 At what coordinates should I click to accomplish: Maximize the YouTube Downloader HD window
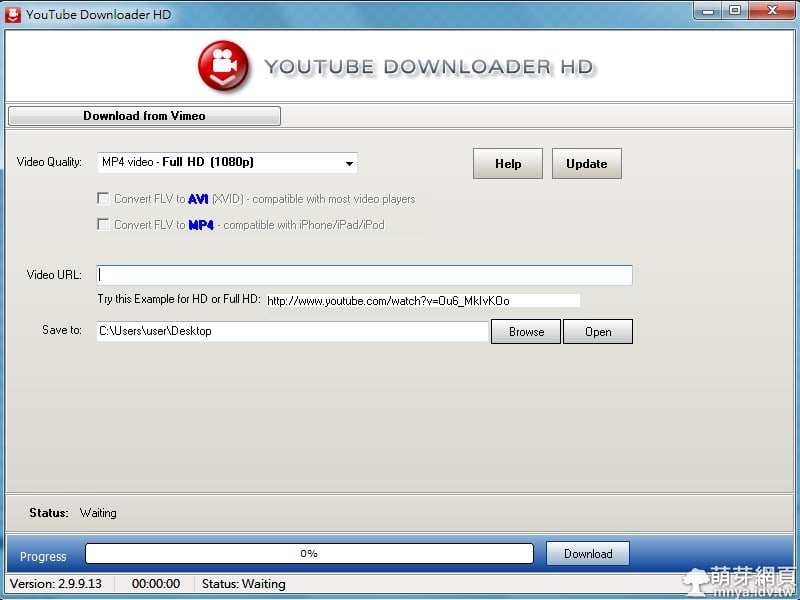click(735, 11)
